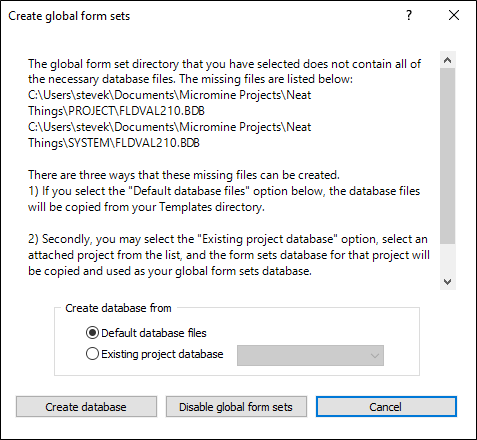Image resolution: width=477 pixels, height=440 pixels.
Task: Click the scroll down arrow of message box
Action: coord(447,282)
